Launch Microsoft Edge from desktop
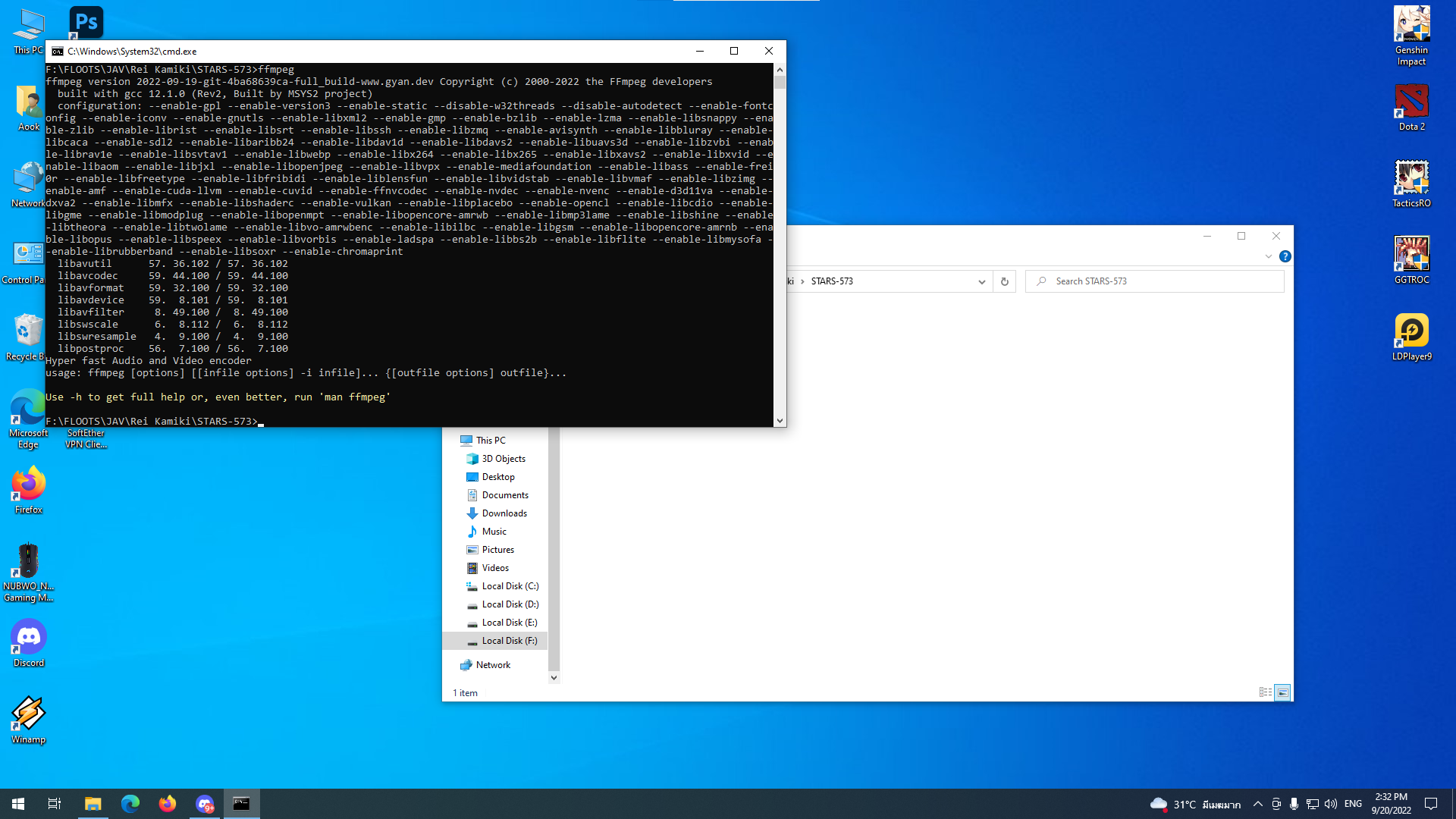Image resolution: width=1456 pixels, height=819 pixels. (28, 419)
